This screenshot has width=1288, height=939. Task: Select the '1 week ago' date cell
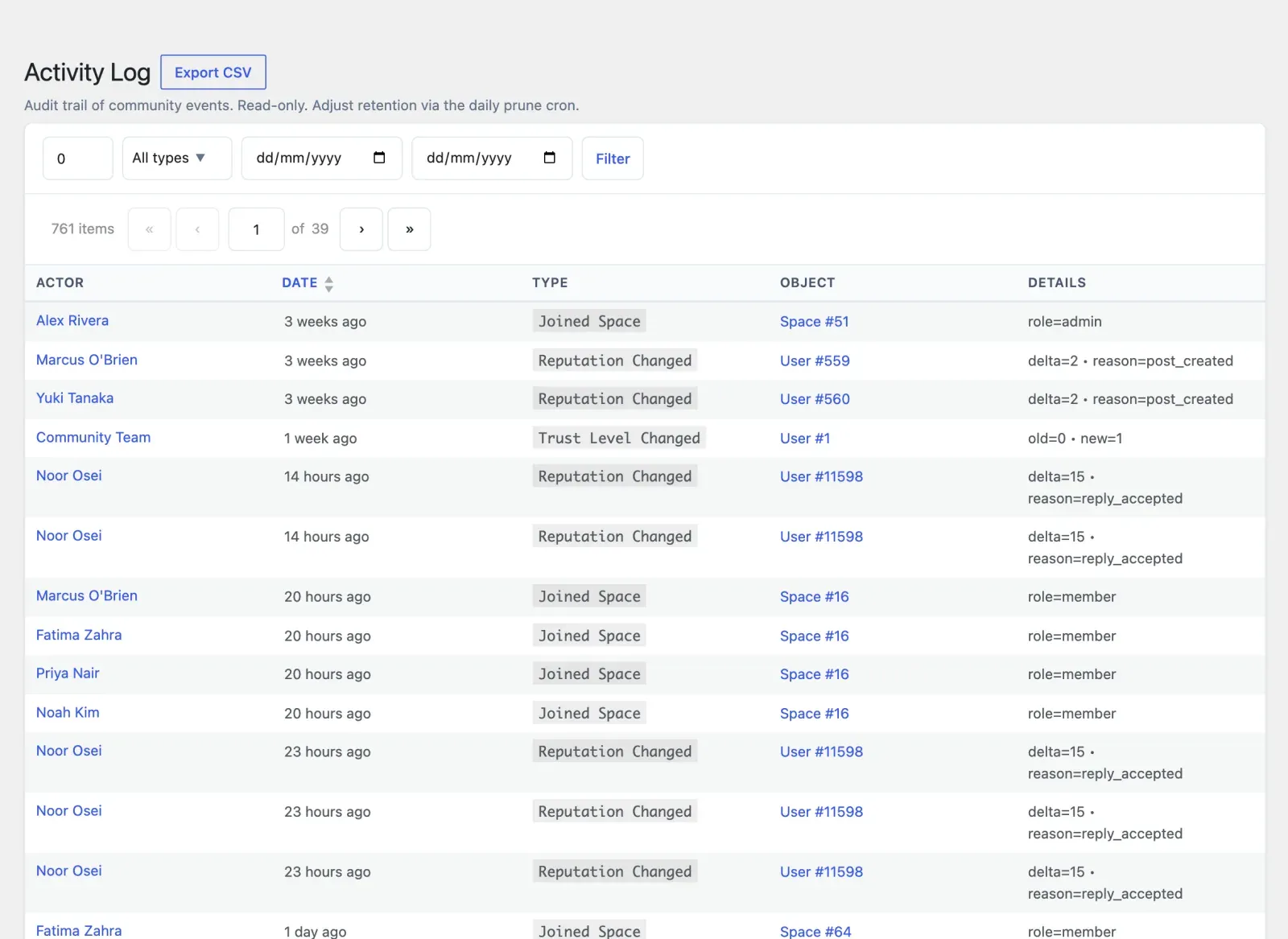(x=320, y=438)
